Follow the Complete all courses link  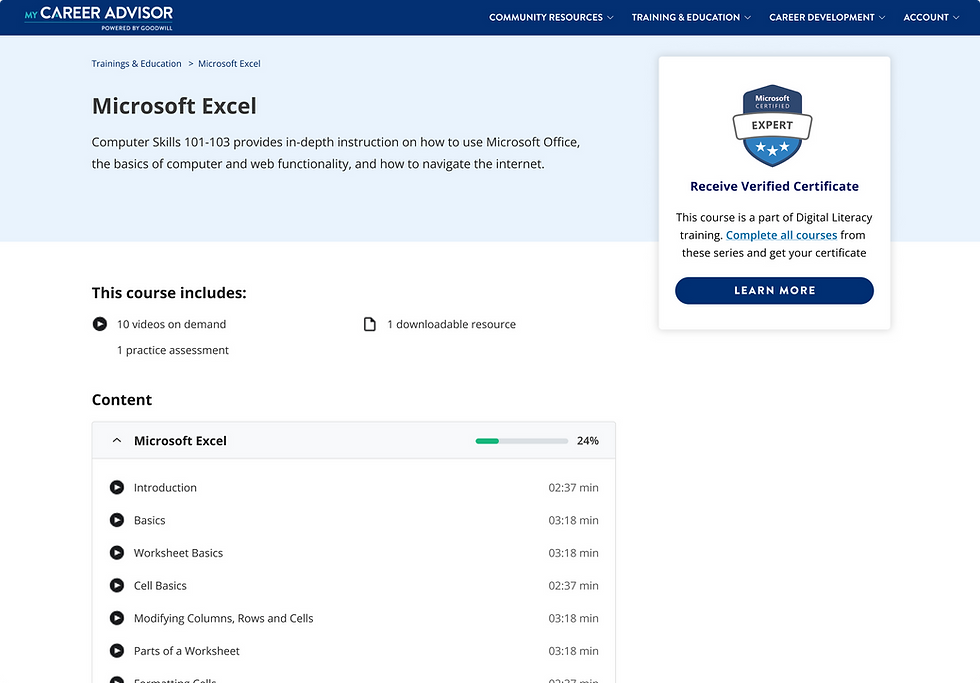coord(781,235)
